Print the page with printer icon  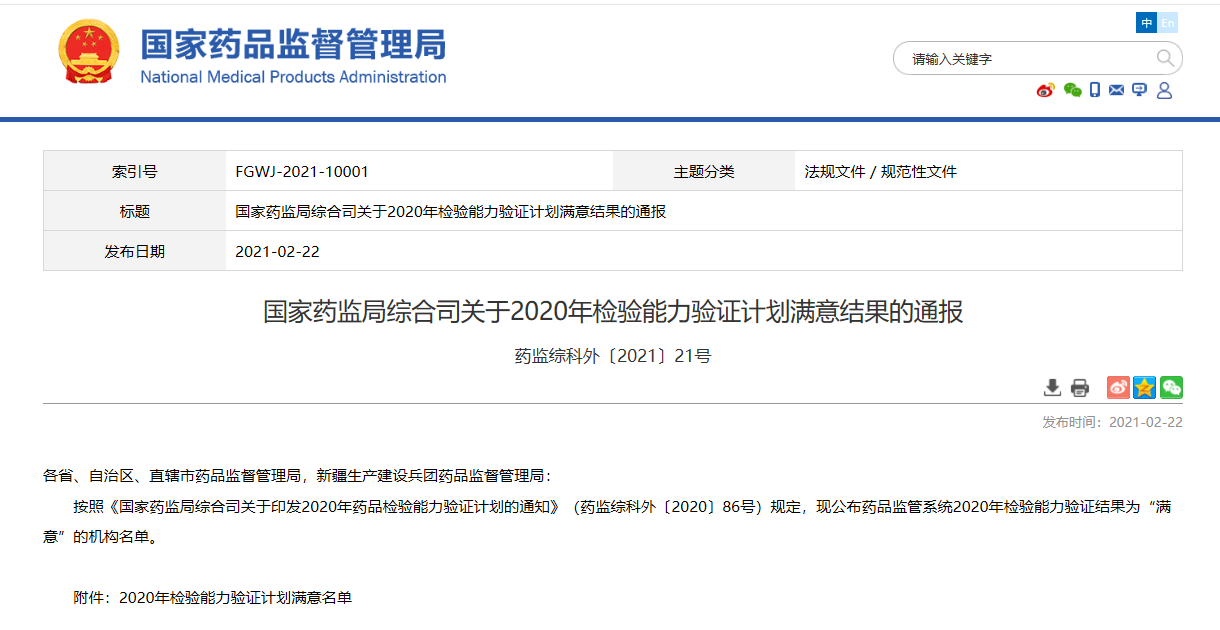pyautogui.click(x=1080, y=387)
